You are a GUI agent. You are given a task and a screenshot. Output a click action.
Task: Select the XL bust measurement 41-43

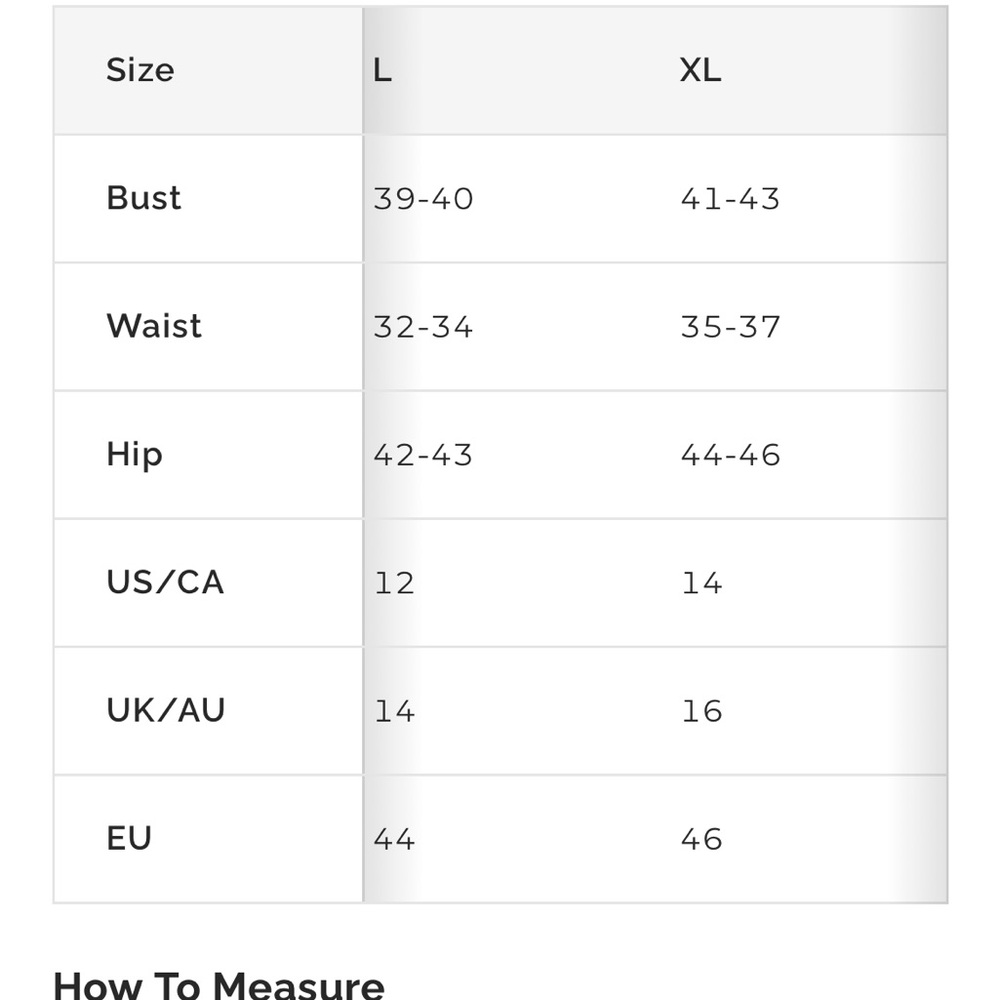point(730,199)
